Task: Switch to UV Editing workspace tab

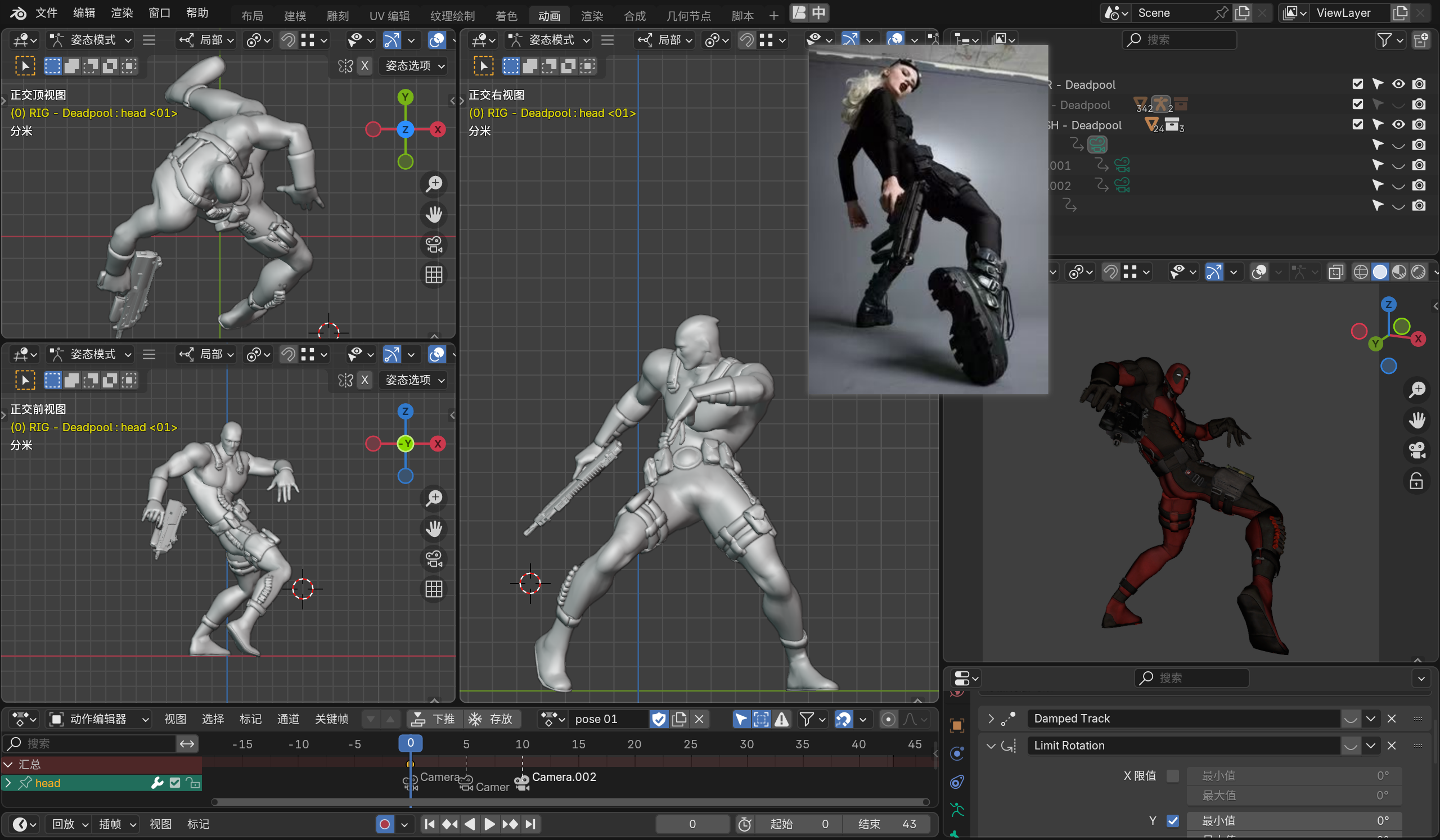Action: [x=389, y=15]
